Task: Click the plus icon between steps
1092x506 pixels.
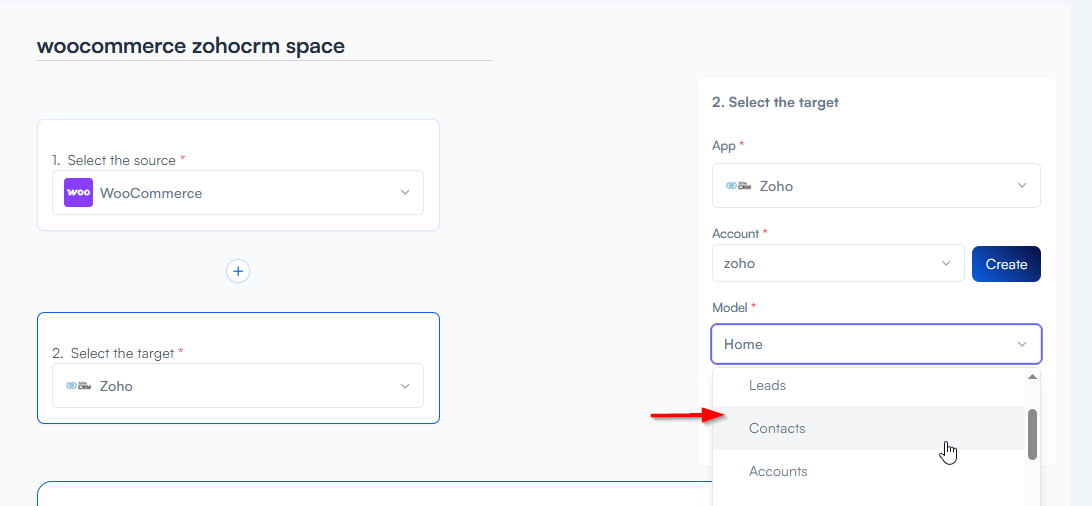Action: (238, 271)
